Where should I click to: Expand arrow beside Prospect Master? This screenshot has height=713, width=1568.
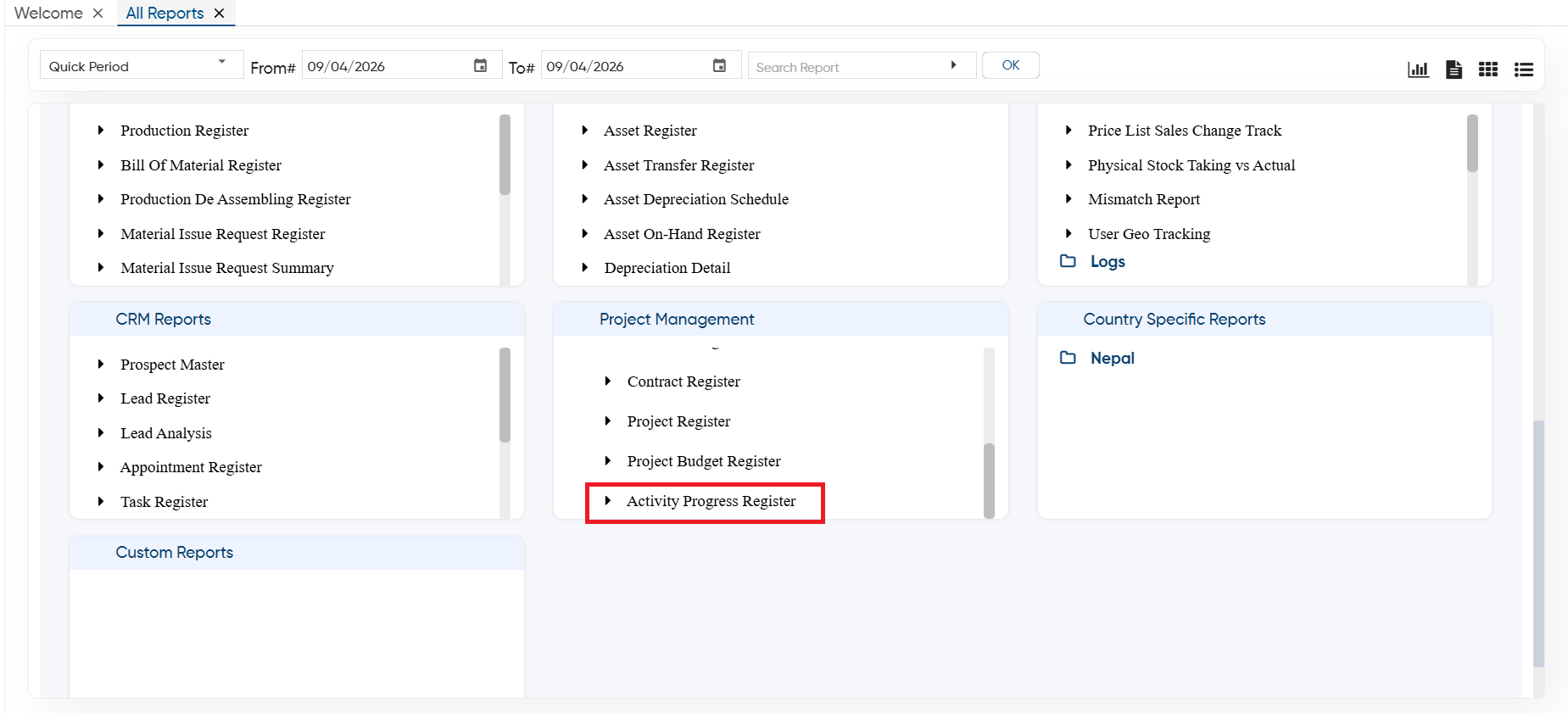click(x=101, y=364)
